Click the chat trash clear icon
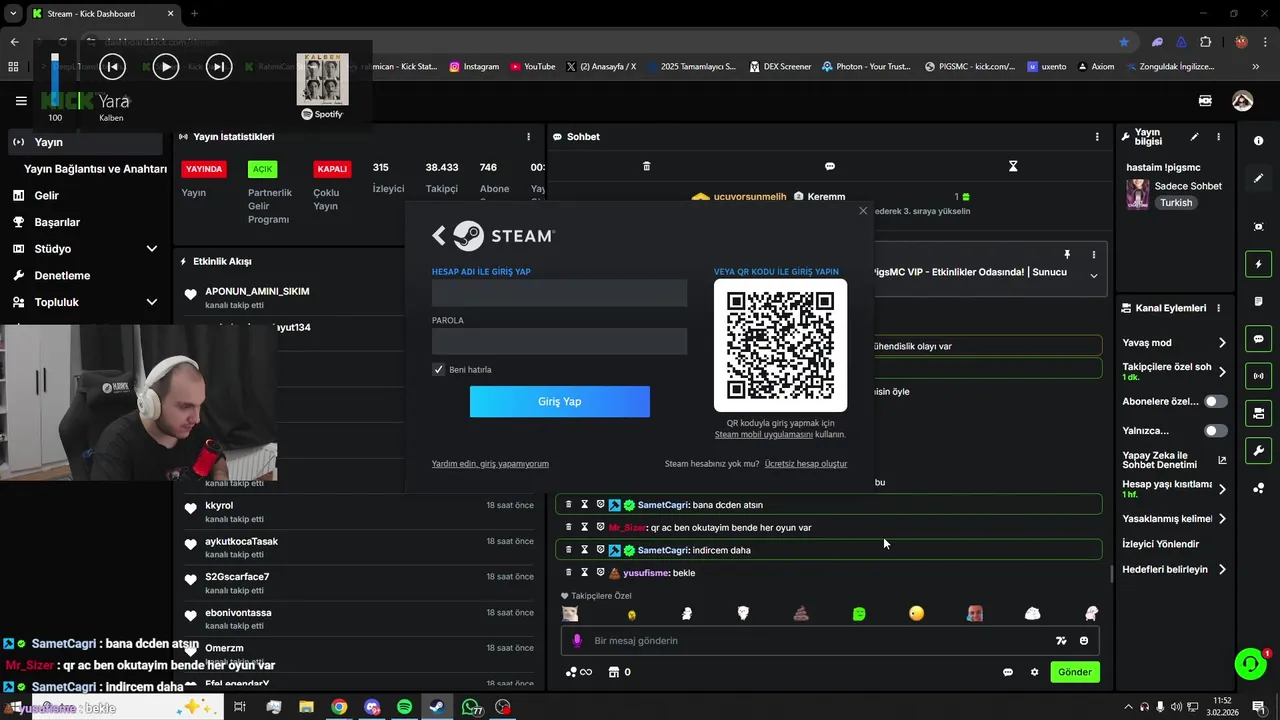The height and width of the screenshot is (720, 1280). [x=646, y=166]
